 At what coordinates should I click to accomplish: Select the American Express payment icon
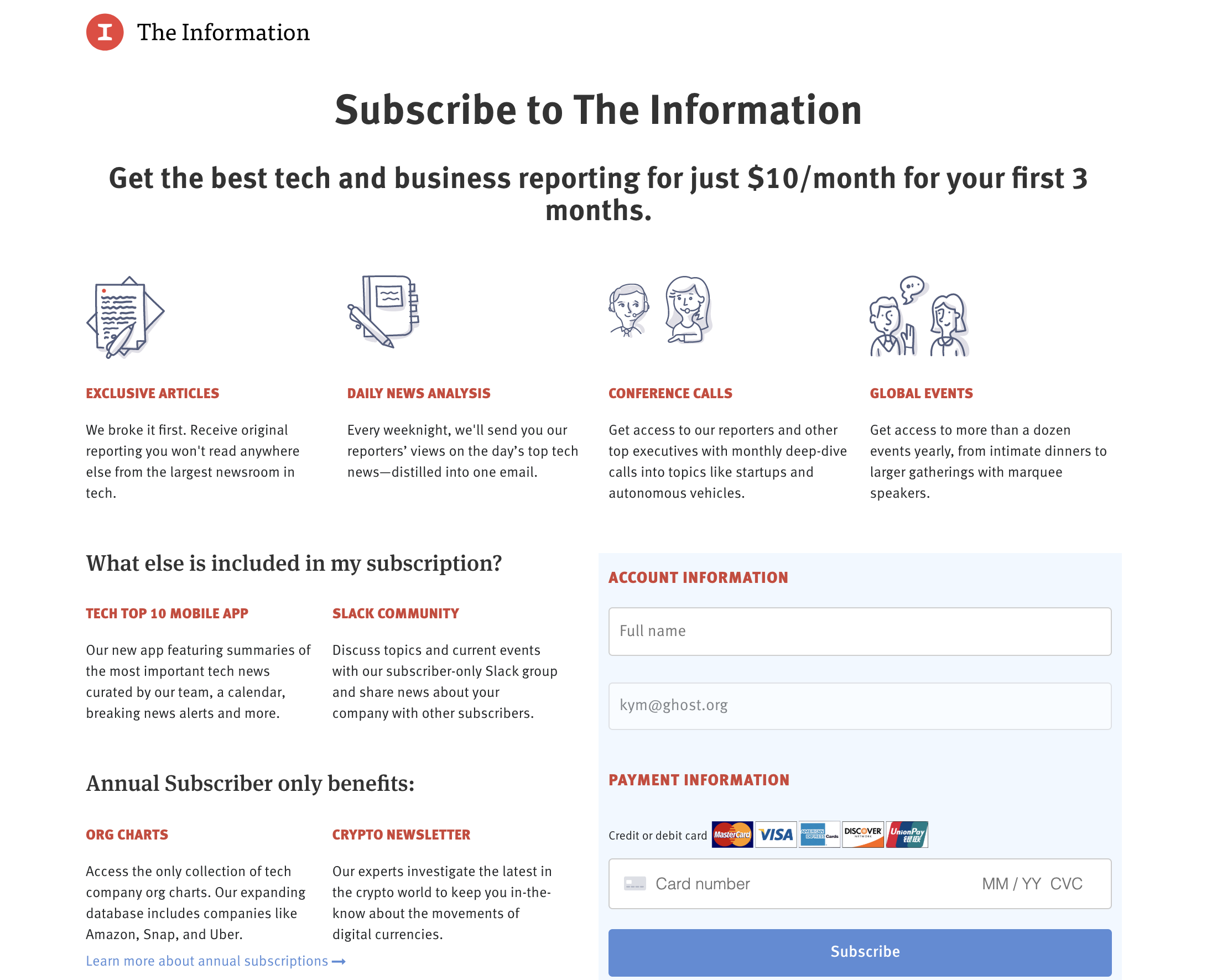pos(819,833)
